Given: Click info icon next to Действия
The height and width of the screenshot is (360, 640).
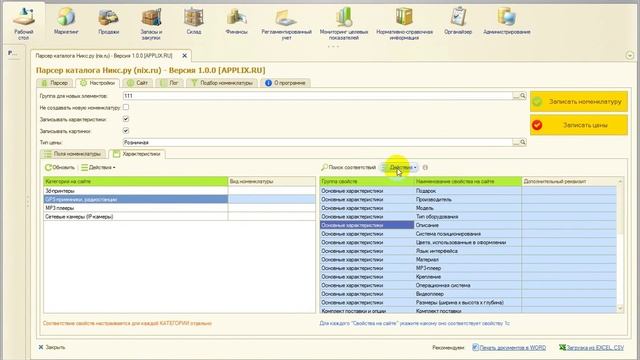Looking at the screenshot, I should [425, 167].
